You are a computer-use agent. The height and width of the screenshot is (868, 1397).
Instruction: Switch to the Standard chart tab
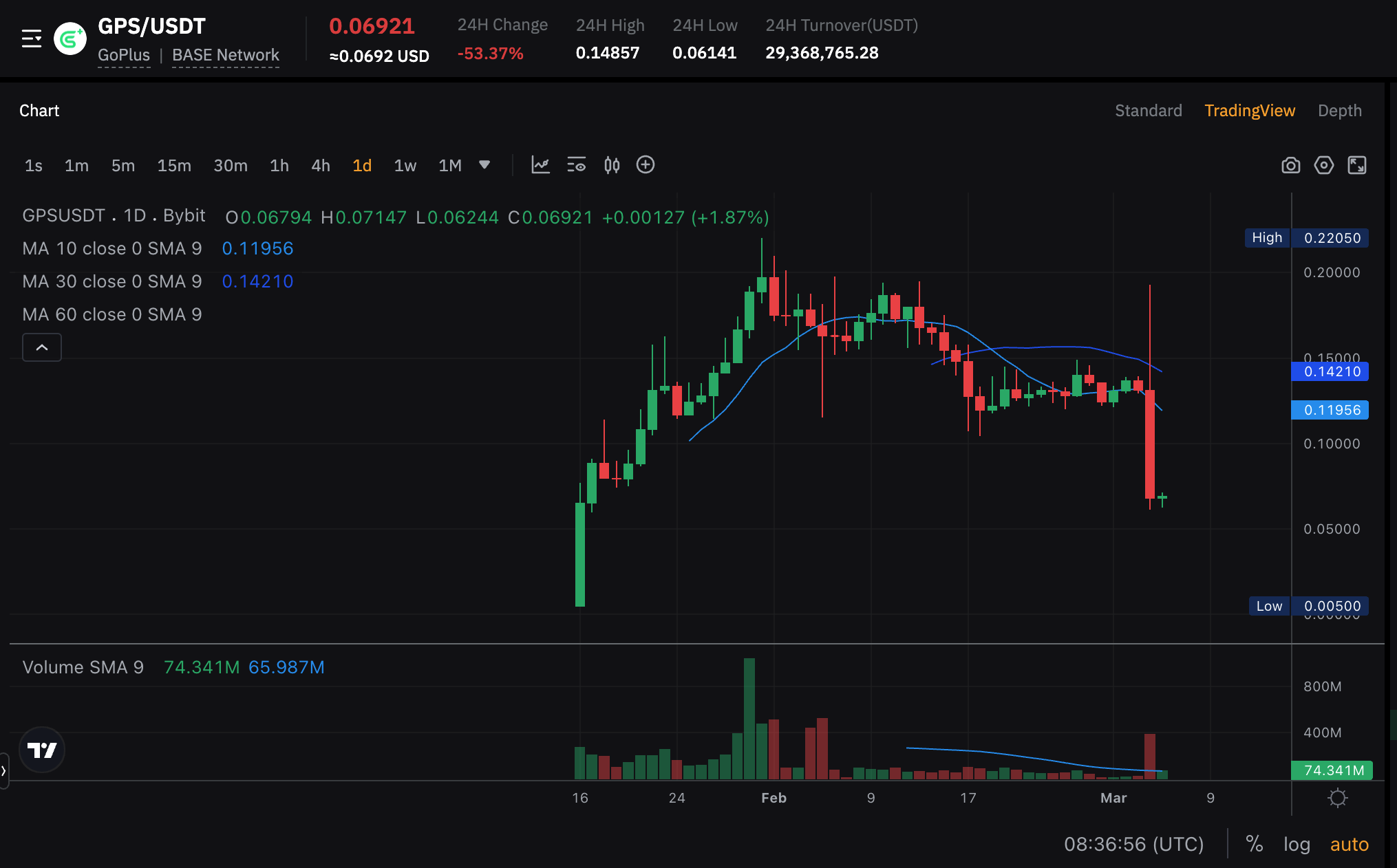(x=1148, y=111)
